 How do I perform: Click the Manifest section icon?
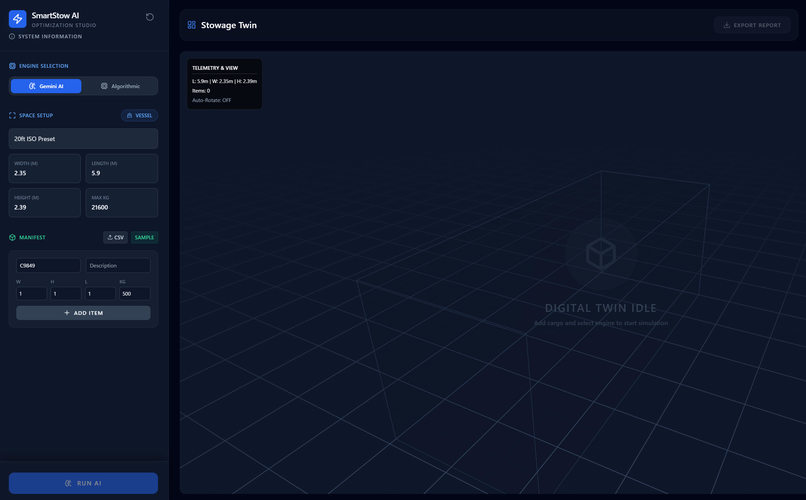pyautogui.click(x=12, y=237)
